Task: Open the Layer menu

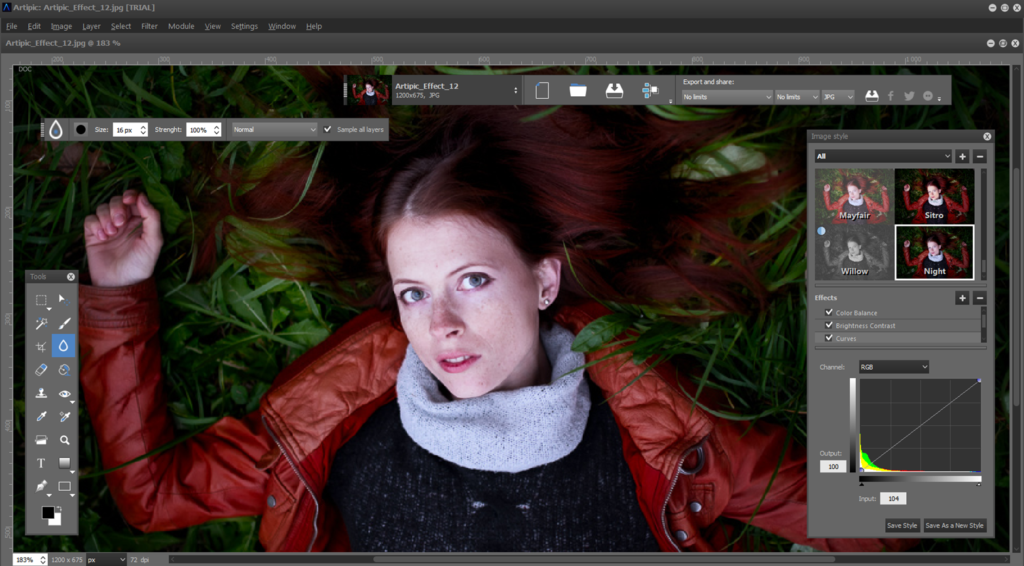Action: click(x=91, y=26)
